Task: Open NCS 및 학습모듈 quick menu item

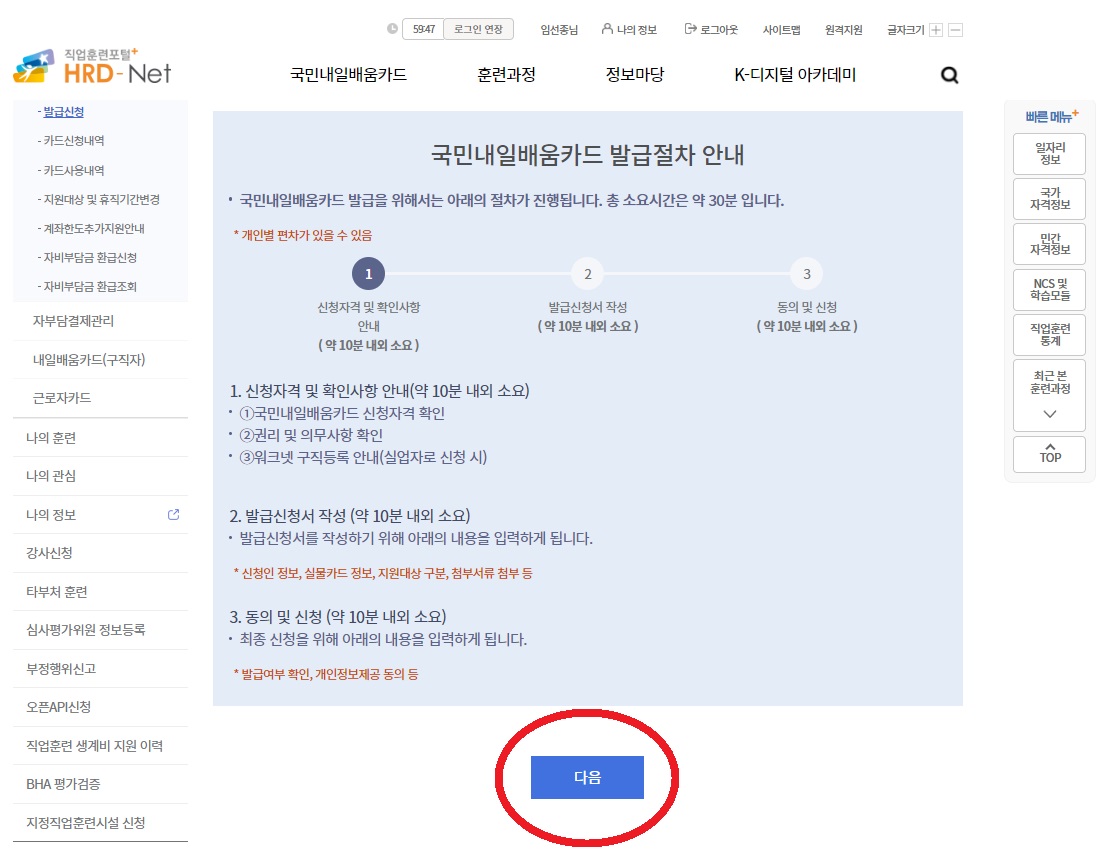Action: click(1049, 290)
